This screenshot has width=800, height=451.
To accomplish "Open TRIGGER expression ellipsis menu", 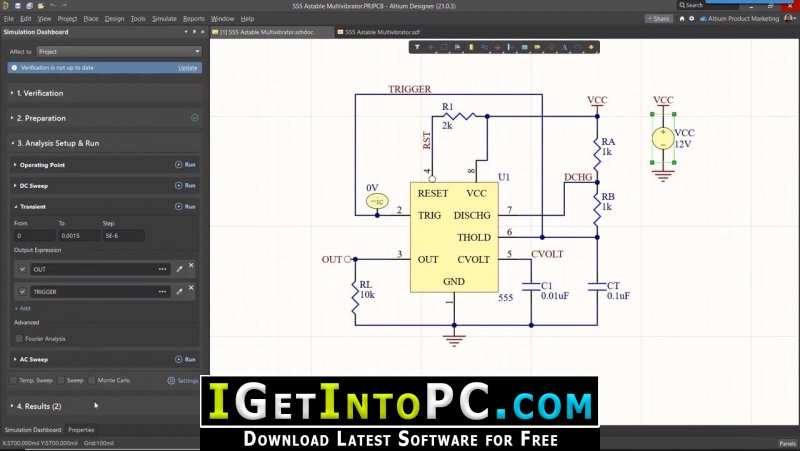I will [x=162, y=291].
